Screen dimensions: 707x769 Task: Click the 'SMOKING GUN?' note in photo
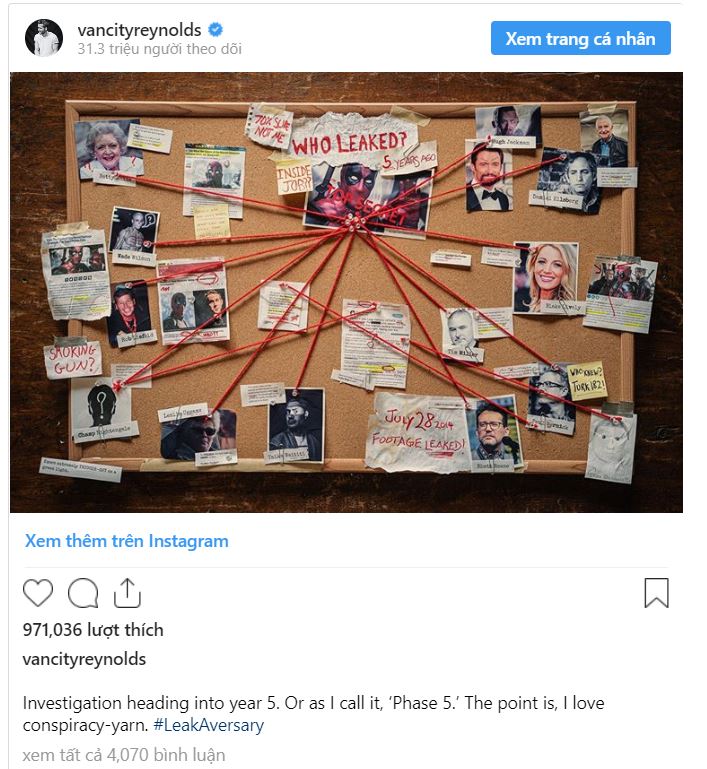click(73, 359)
